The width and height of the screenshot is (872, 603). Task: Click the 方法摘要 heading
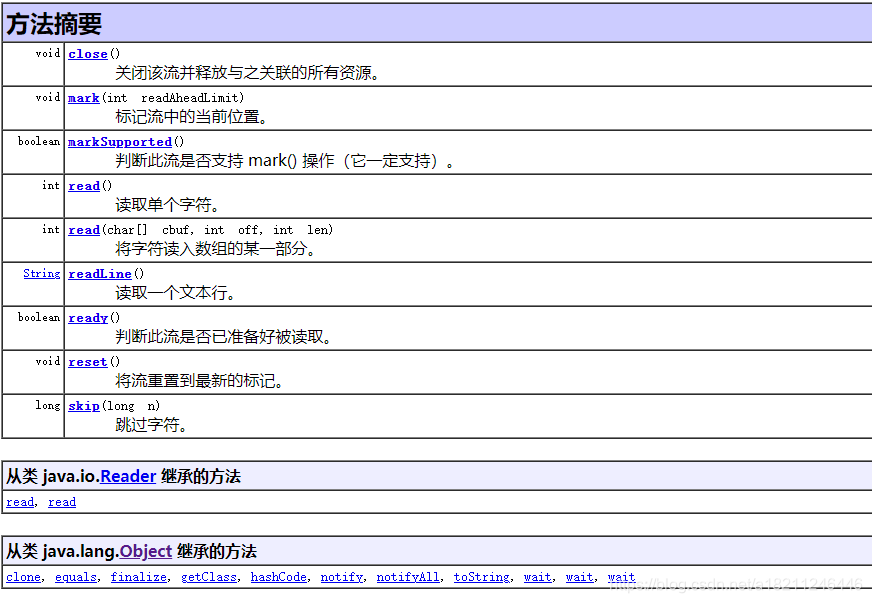[x=54, y=24]
